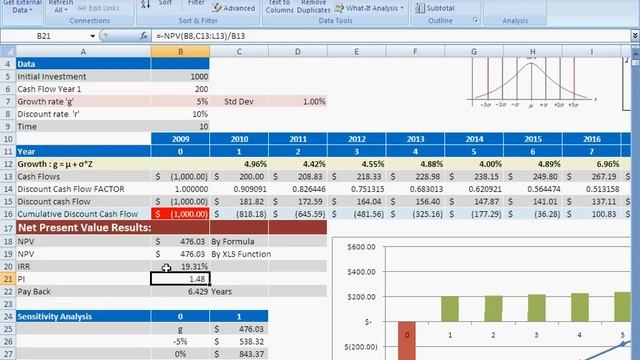Select row 21 header
Viewport: 640px width, 360px height.
[x=8, y=279]
